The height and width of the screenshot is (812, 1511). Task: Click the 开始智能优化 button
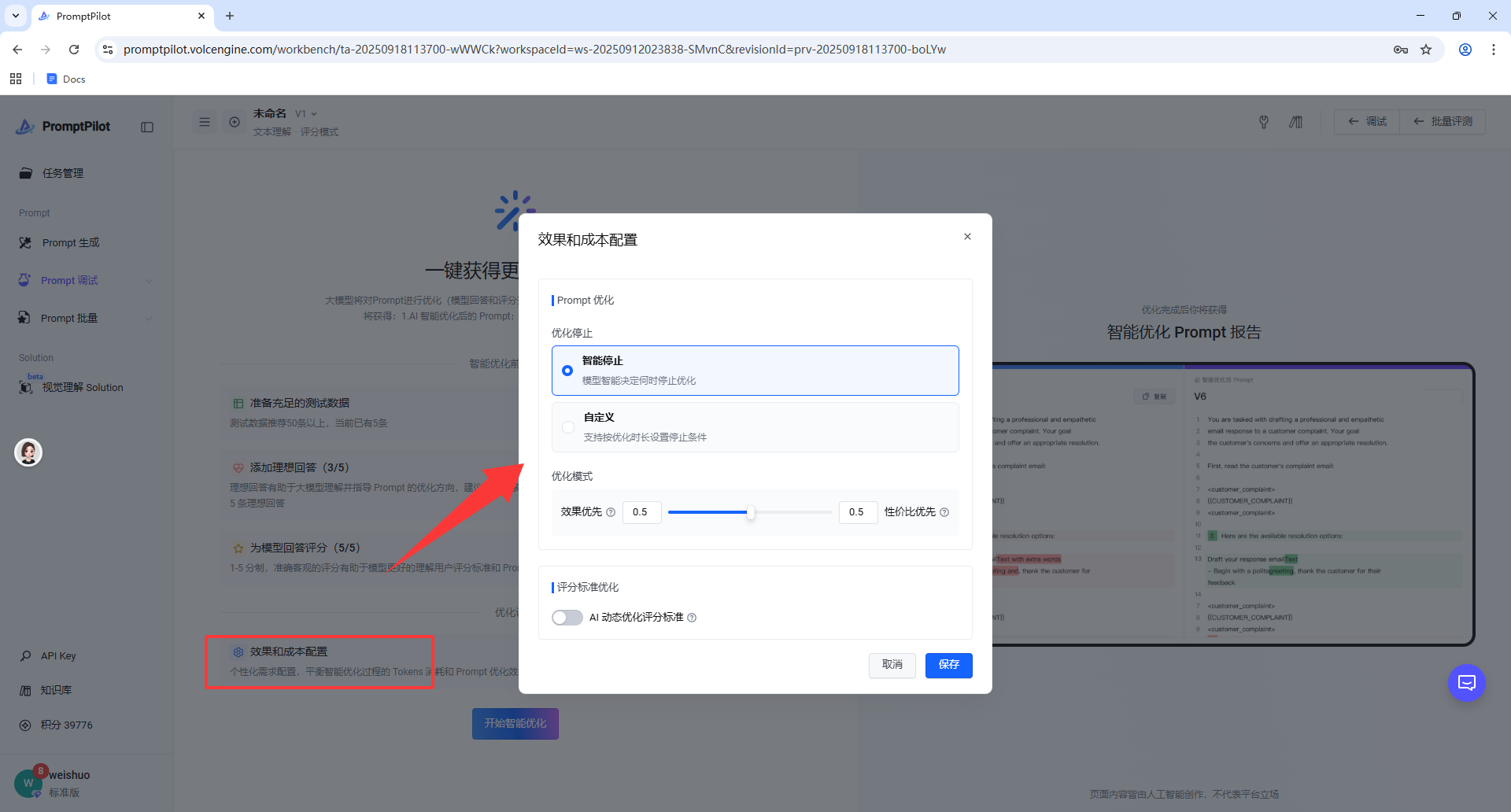point(515,724)
